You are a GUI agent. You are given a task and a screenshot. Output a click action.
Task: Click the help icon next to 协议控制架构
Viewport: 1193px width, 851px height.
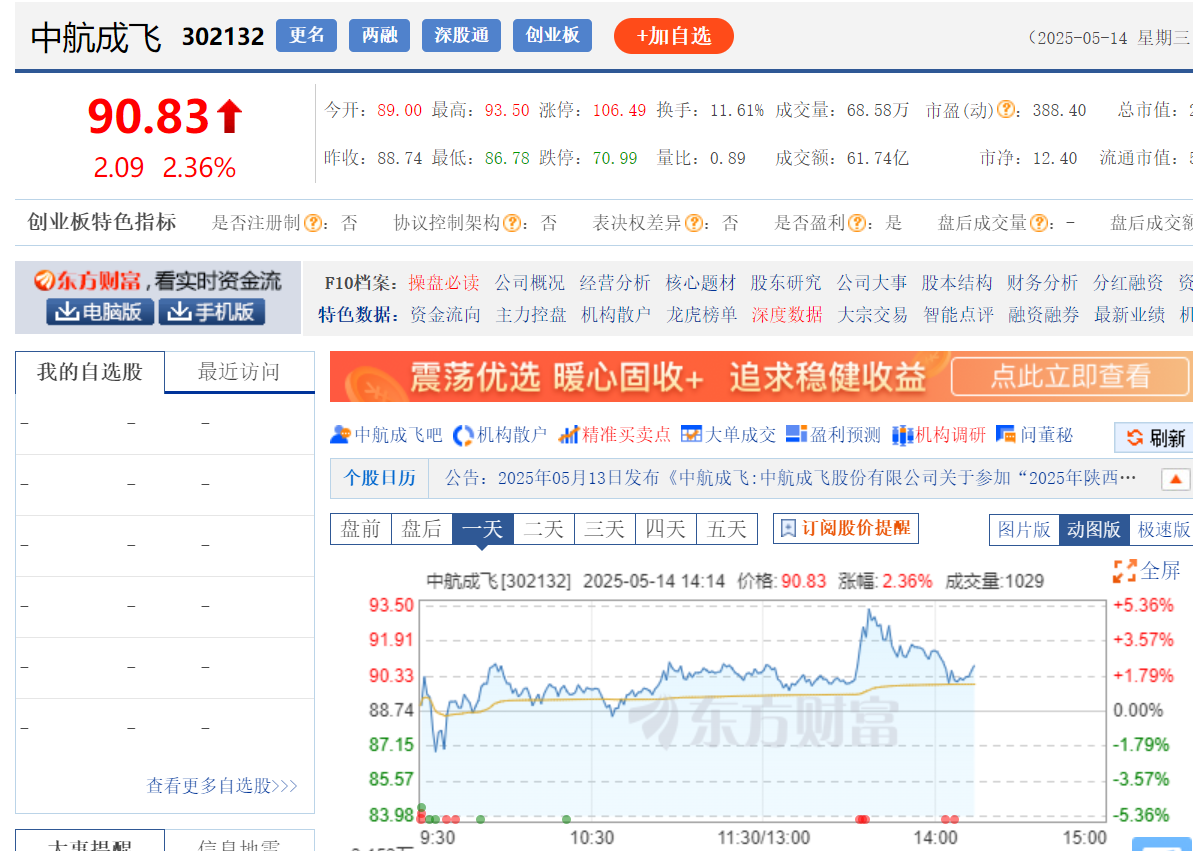(x=512, y=223)
